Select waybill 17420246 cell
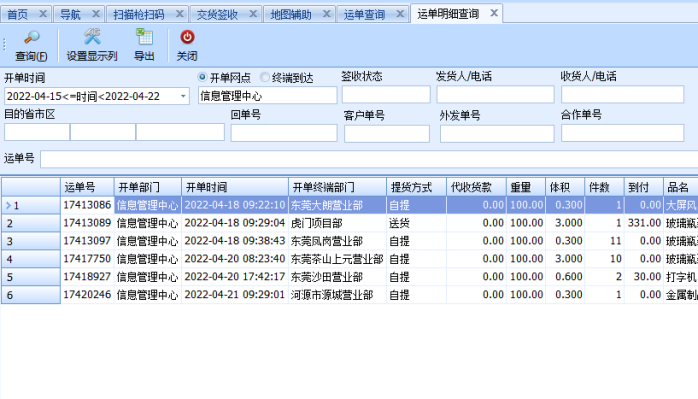Viewport: 698px width, 399px height. pos(87,295)
